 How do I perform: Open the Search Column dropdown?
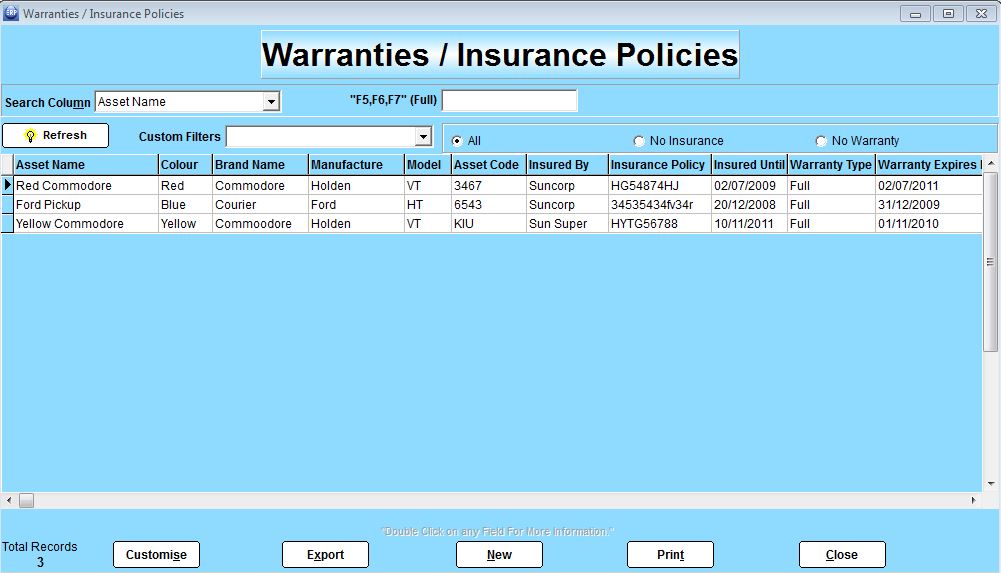tap(270, 102)
